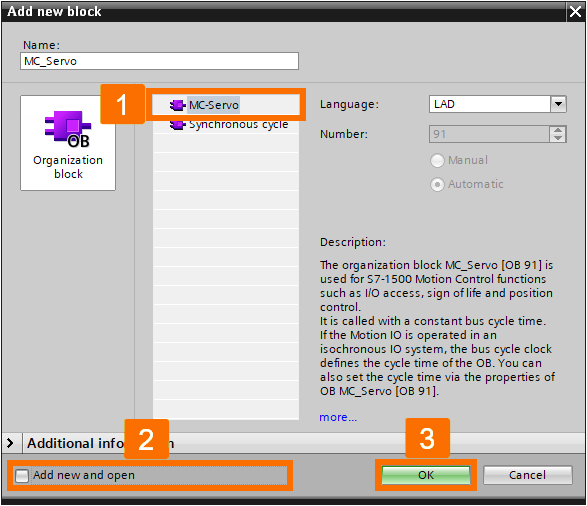Click the 'Add new block' title text
This screenshot has width=587, height=506.
tap(54, 12)
